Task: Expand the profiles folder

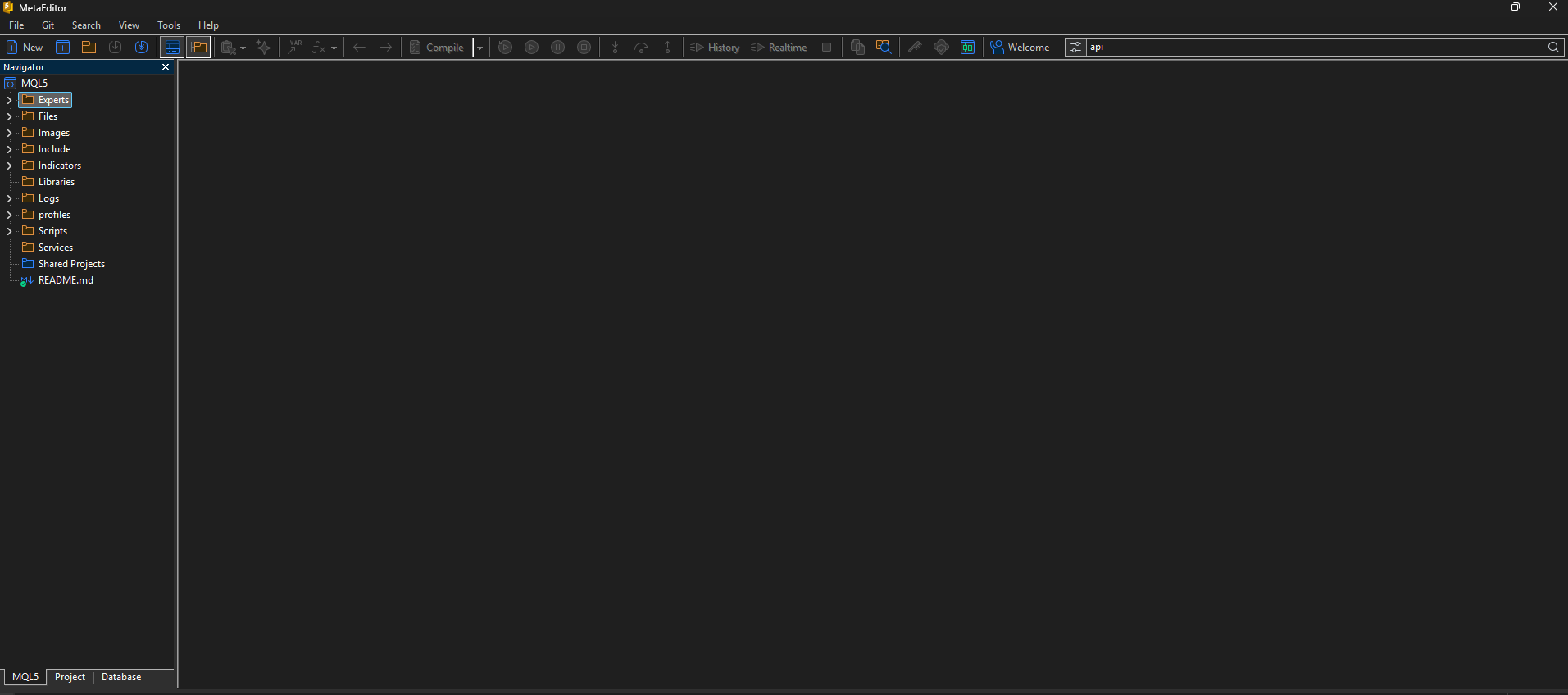Action: [x=9, y=215]
